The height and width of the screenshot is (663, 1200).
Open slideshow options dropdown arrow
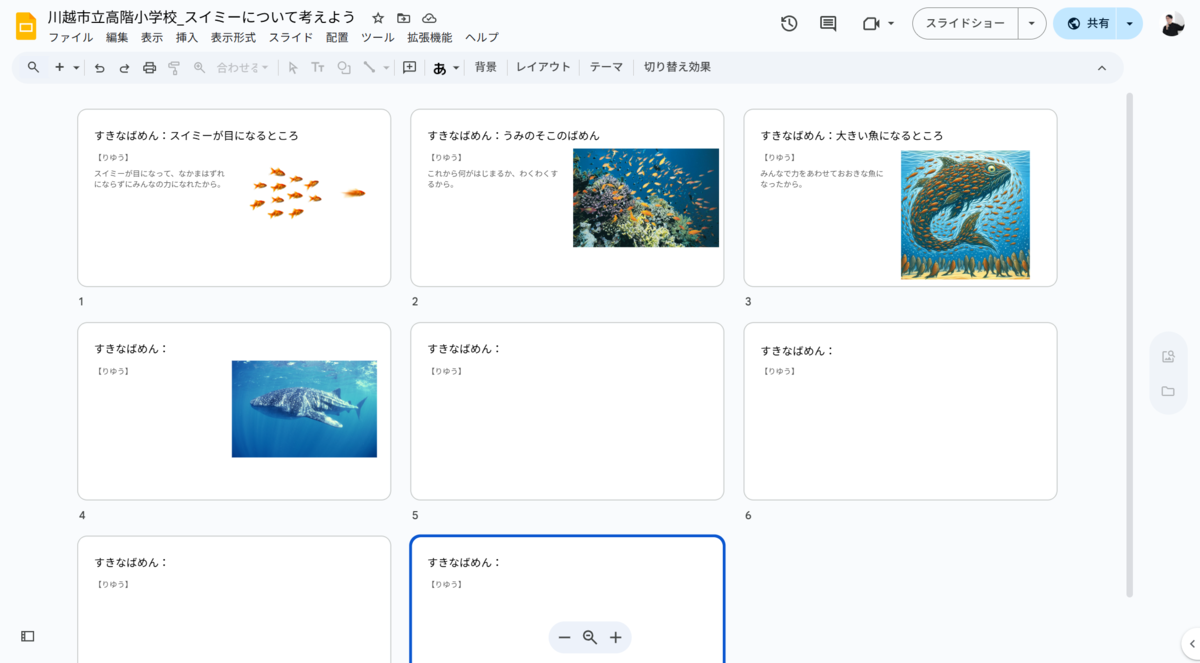1032,23
